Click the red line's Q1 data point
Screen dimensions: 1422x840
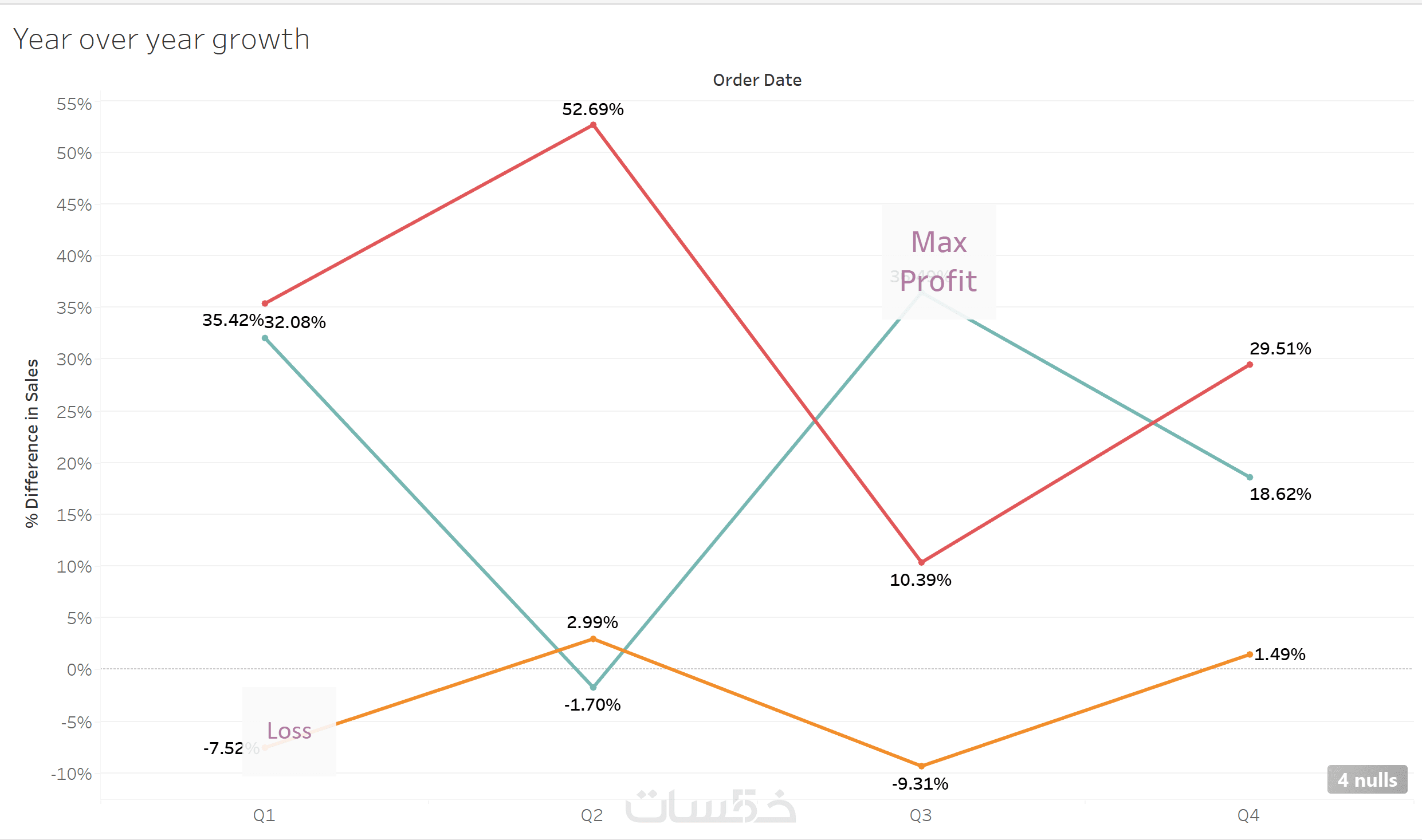(265, 303)
